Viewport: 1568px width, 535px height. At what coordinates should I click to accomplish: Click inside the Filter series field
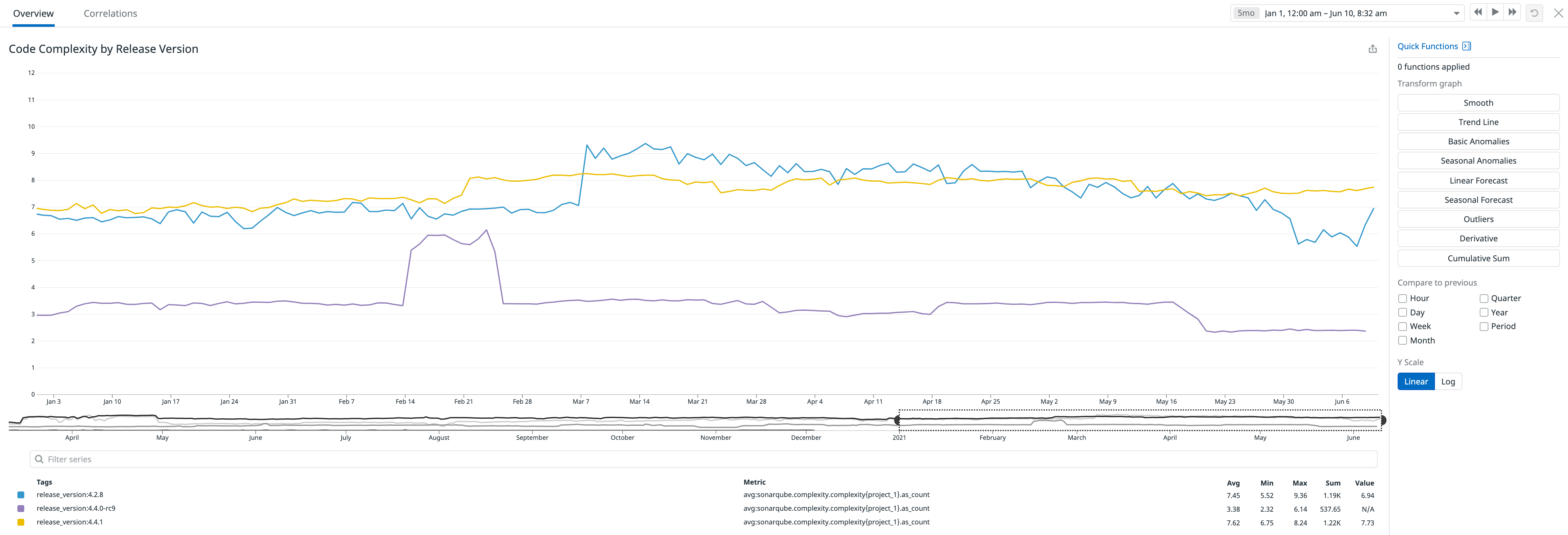coord(243,459)
